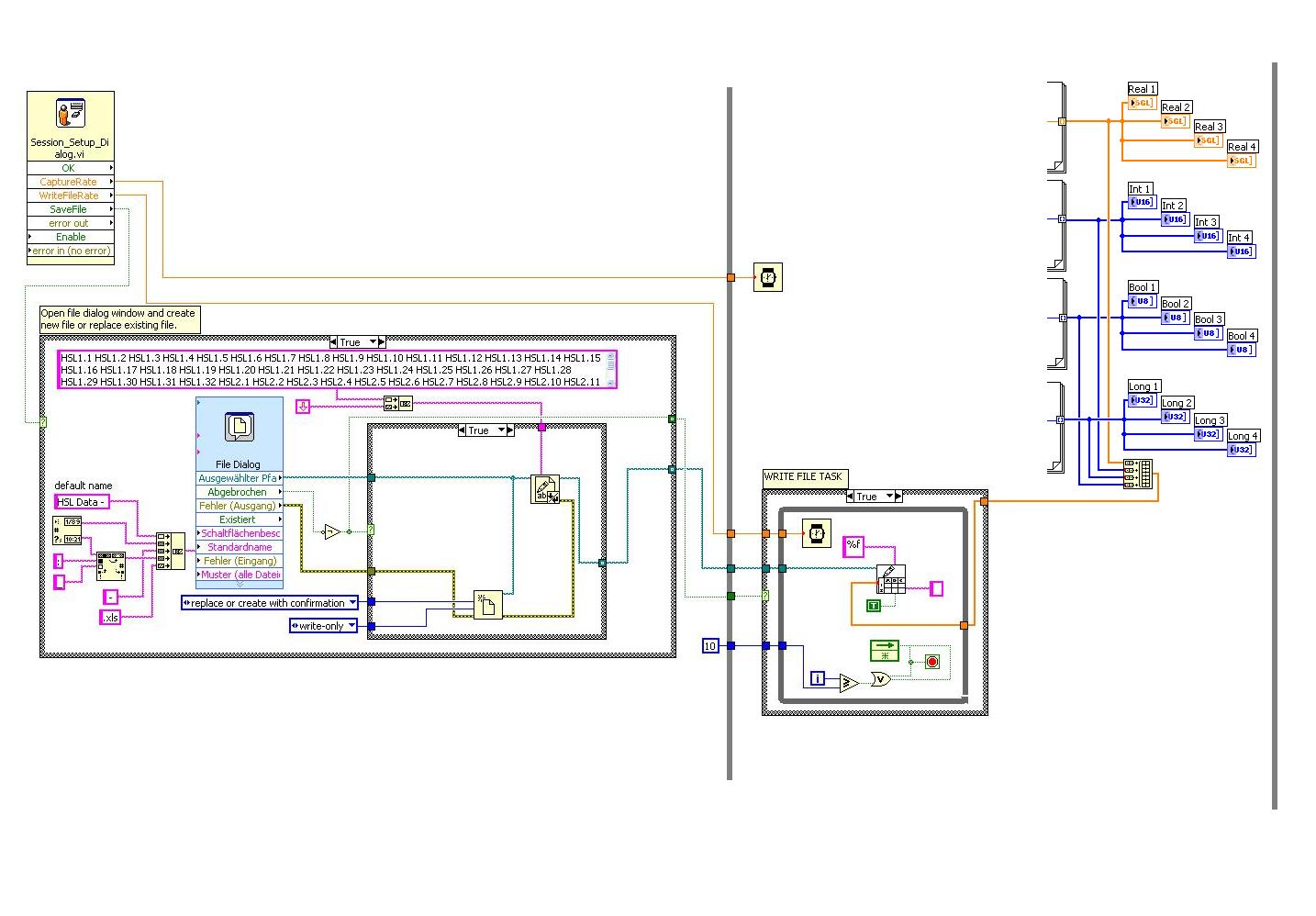The width and height of the screenshot is (1316, 916).
Task: Click the Greater Or Equal comparison node
Action: [849, 683]
